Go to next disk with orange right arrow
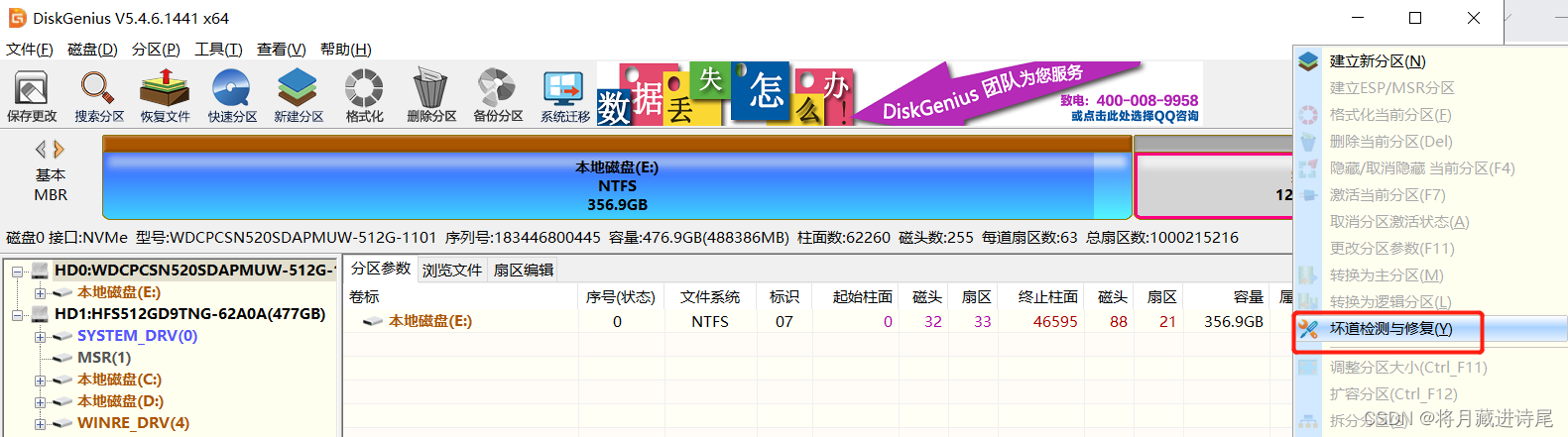Image resolution: width=1568 pixels, height=437 pixels. pyautogui.click(x=60, y=150)
